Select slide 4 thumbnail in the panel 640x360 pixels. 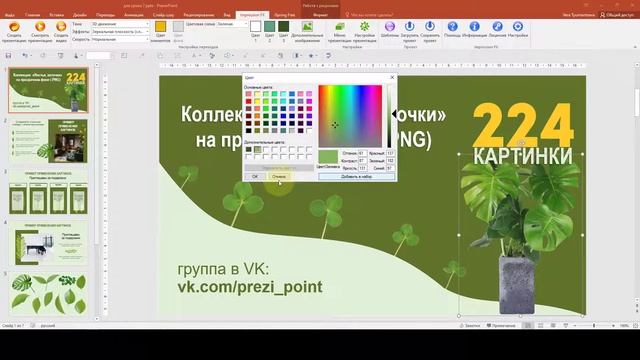click(x=48, y=243)
